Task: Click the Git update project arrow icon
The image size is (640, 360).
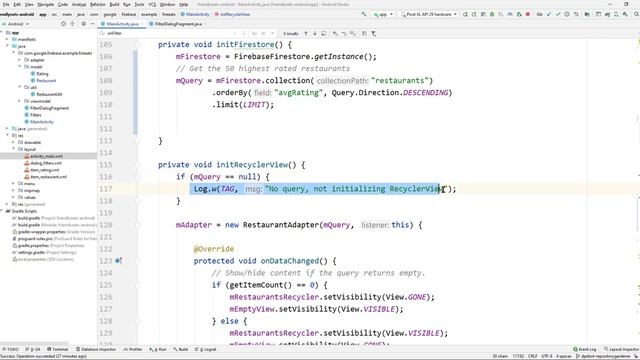Action: (x=549, y=14)
